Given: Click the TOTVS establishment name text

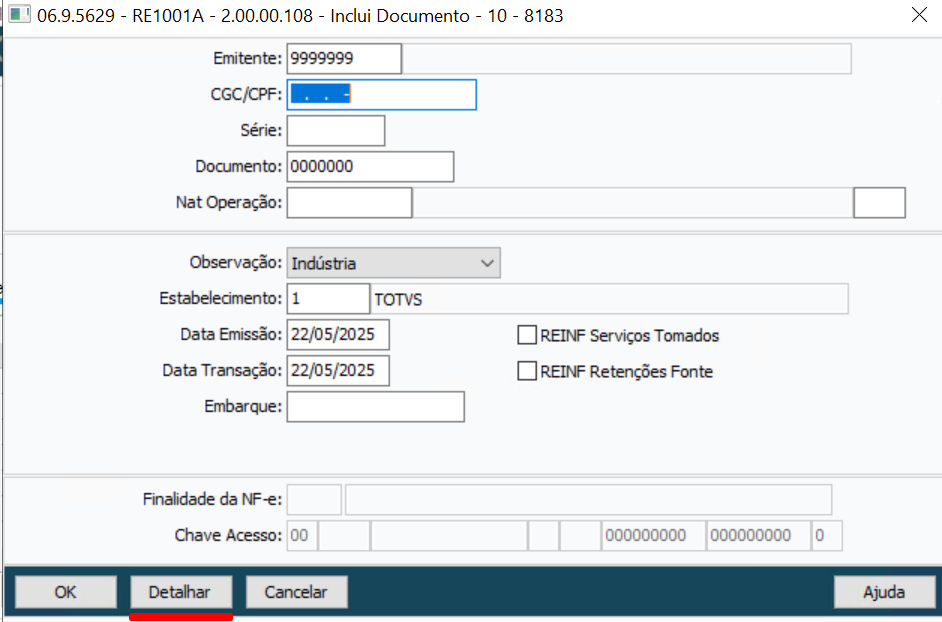Looking at the screenshot, I should click(398, 299).
